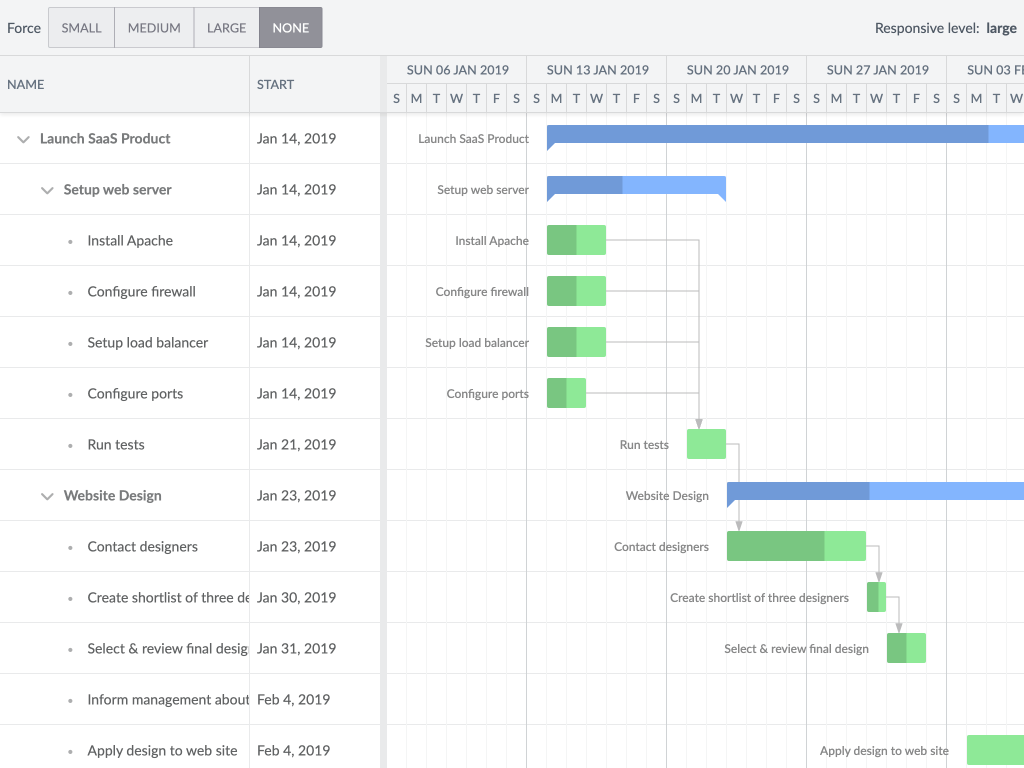Screen dimensions: 1024x768
Task: Collapse the Setup web server group
Action: pyautogui.click(x=47, y=190)
